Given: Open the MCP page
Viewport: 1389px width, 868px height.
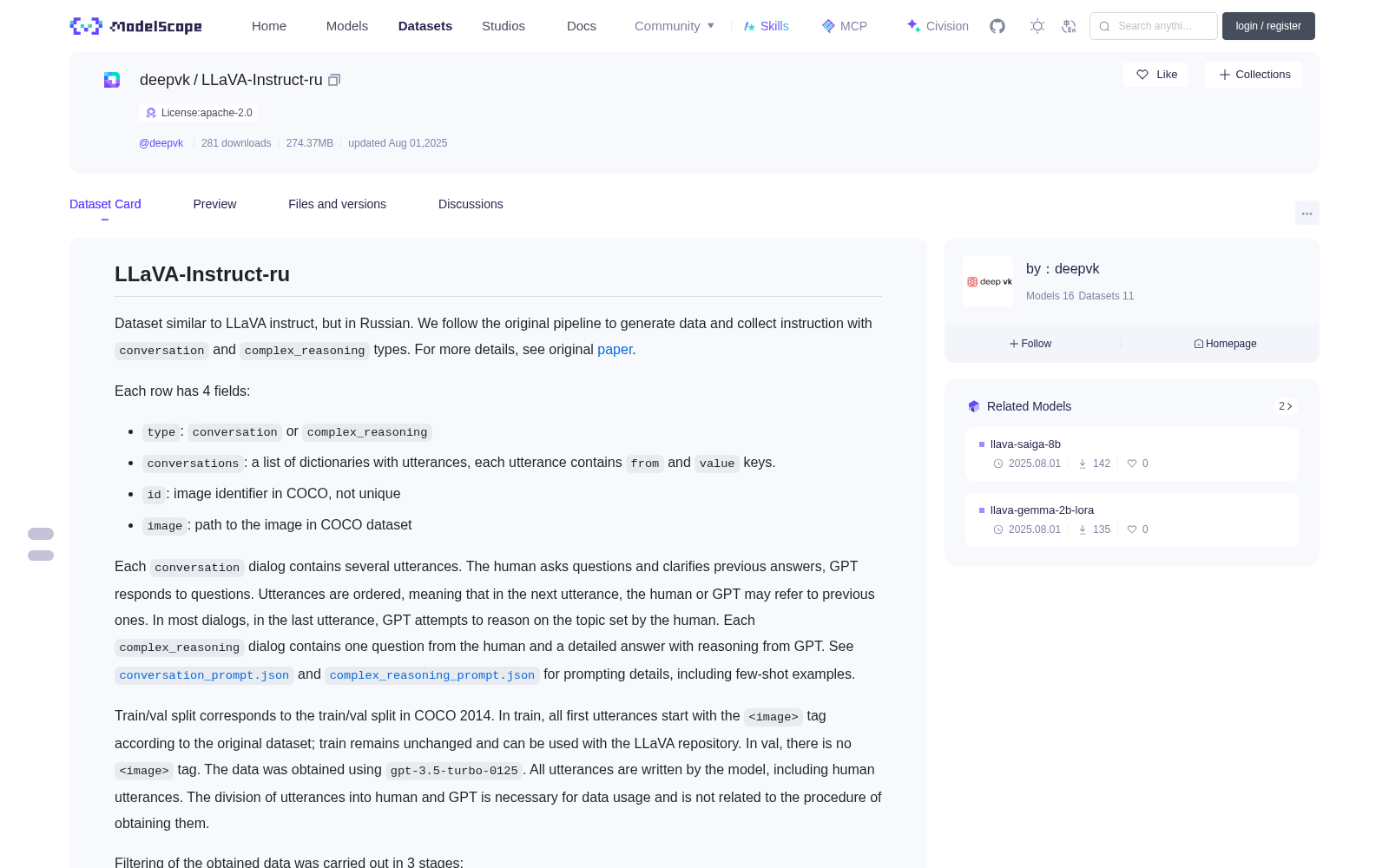Looking at the screenshot, I should [845, 26].
